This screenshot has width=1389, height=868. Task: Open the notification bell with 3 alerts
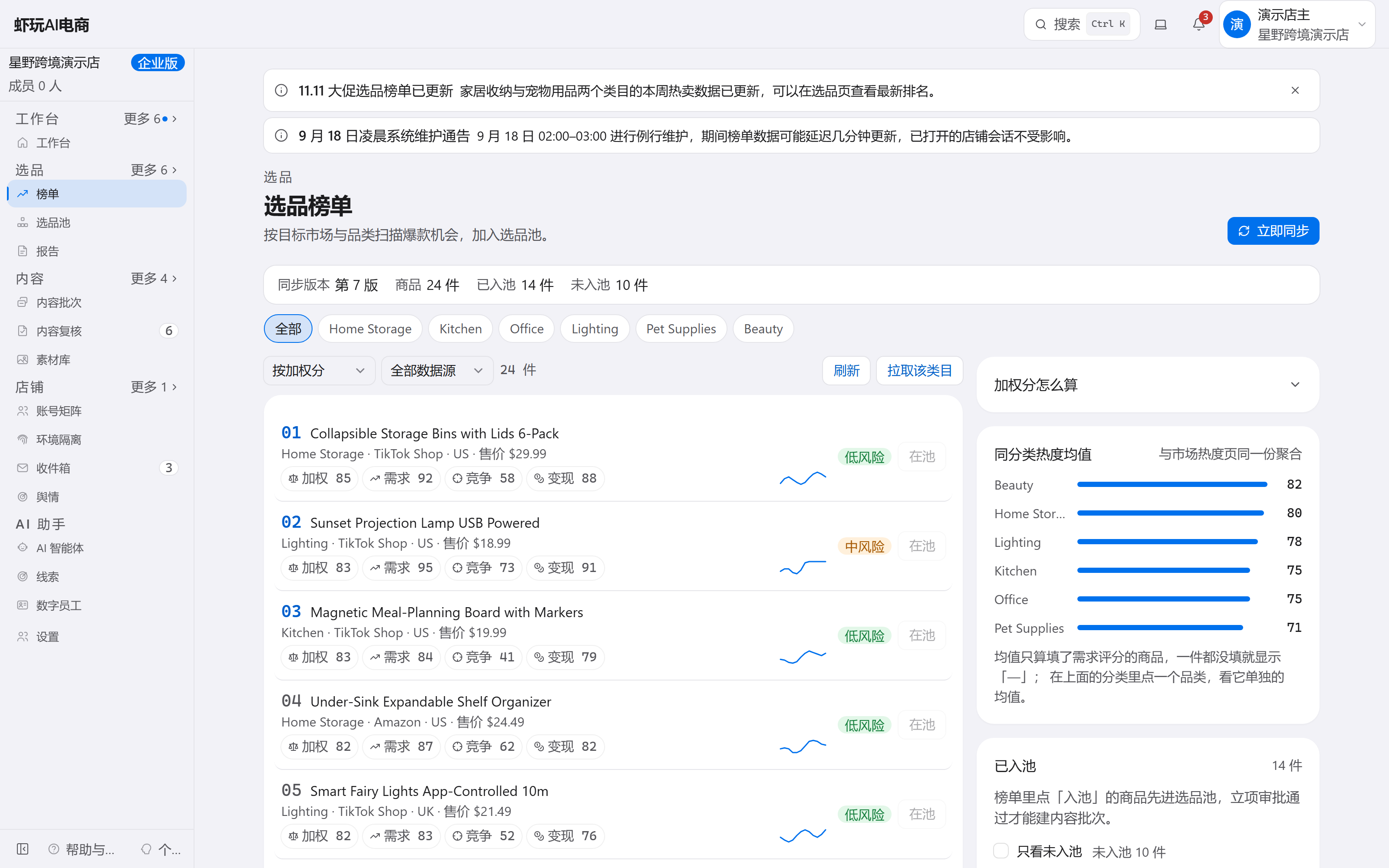(1198, 24)
